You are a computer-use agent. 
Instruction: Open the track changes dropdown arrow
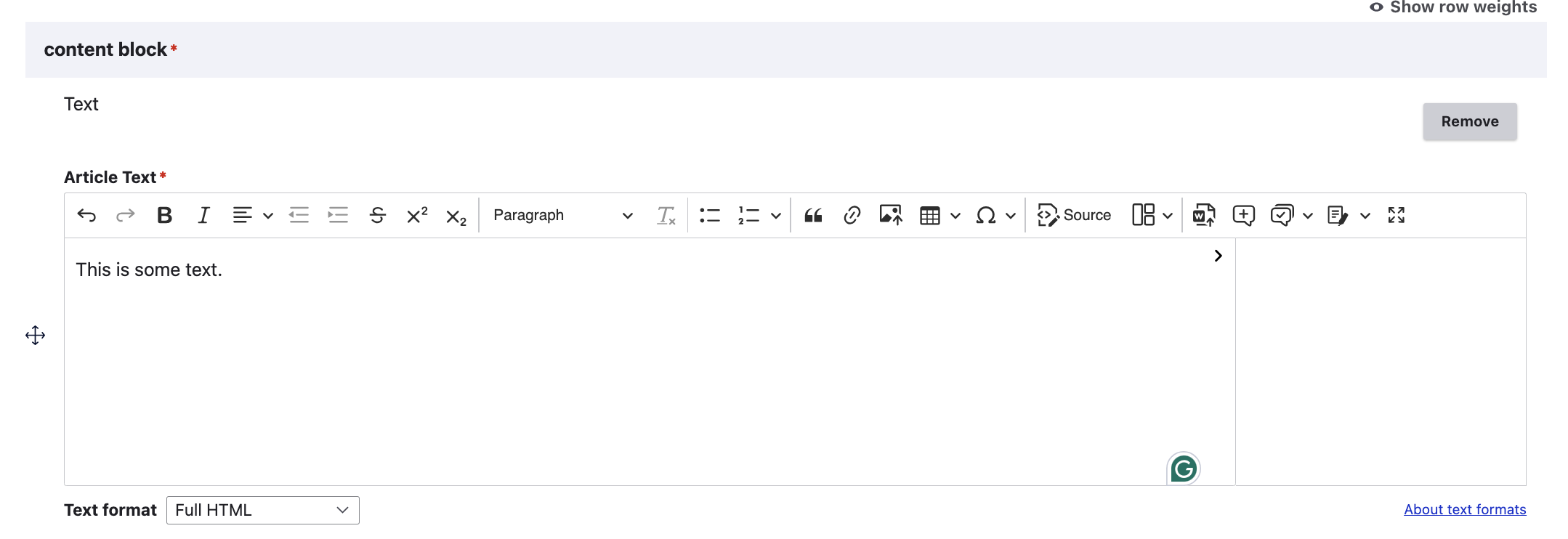click(x=1365, y=216)
